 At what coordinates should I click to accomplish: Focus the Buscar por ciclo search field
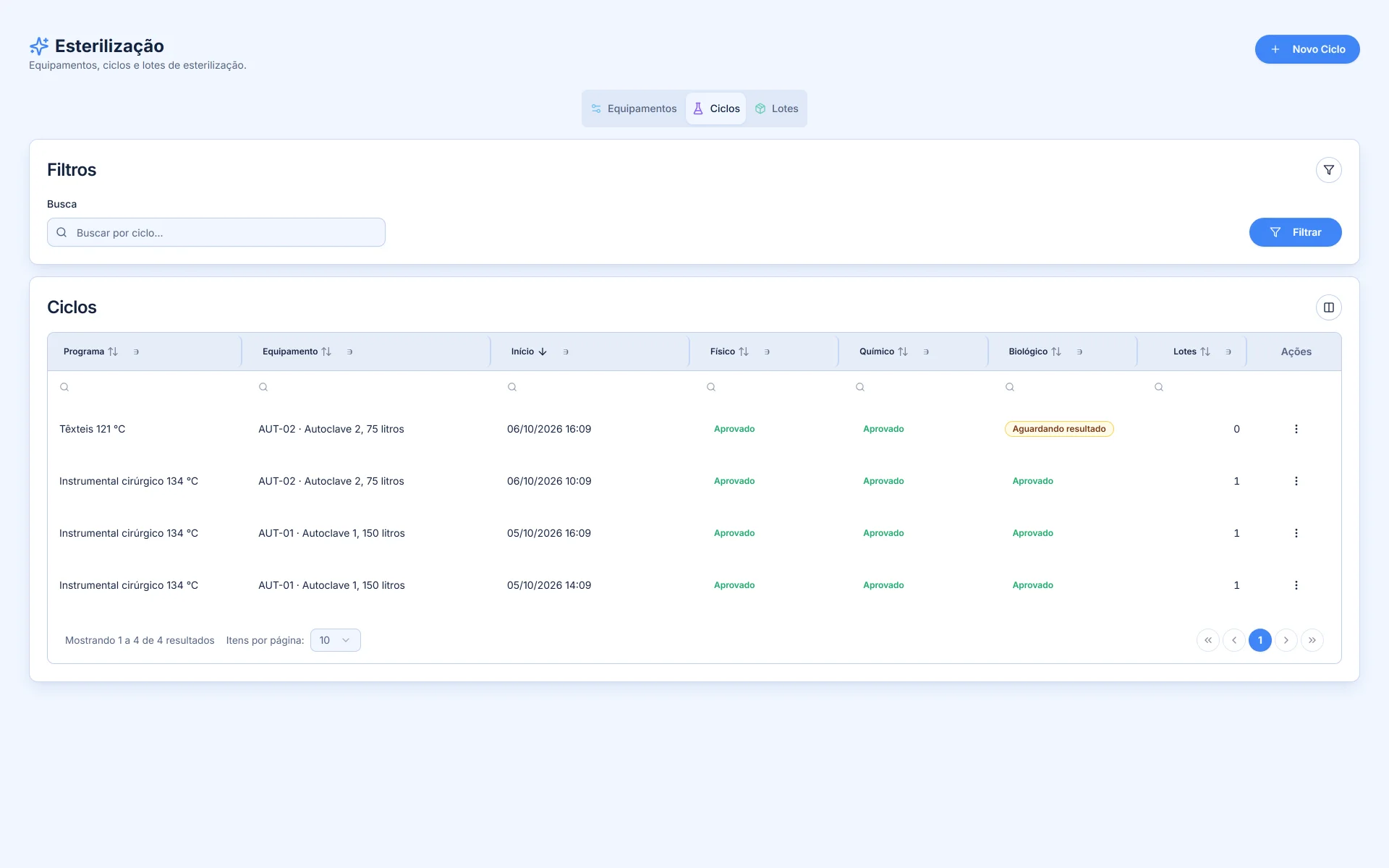[x=216, y=232]
